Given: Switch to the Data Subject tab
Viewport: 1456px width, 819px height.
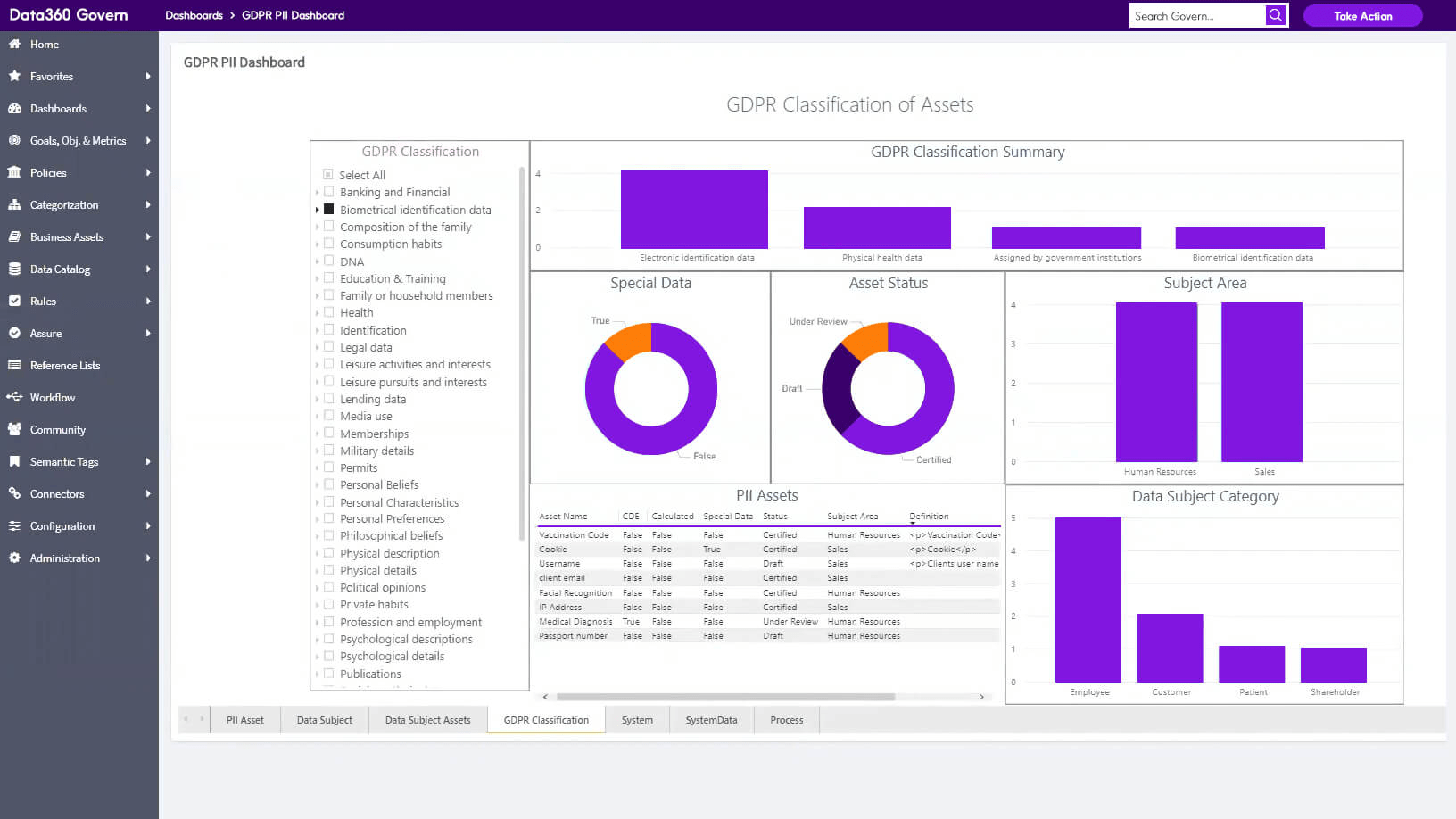Looking at the screenshot, I should click(x=324, y=719).
